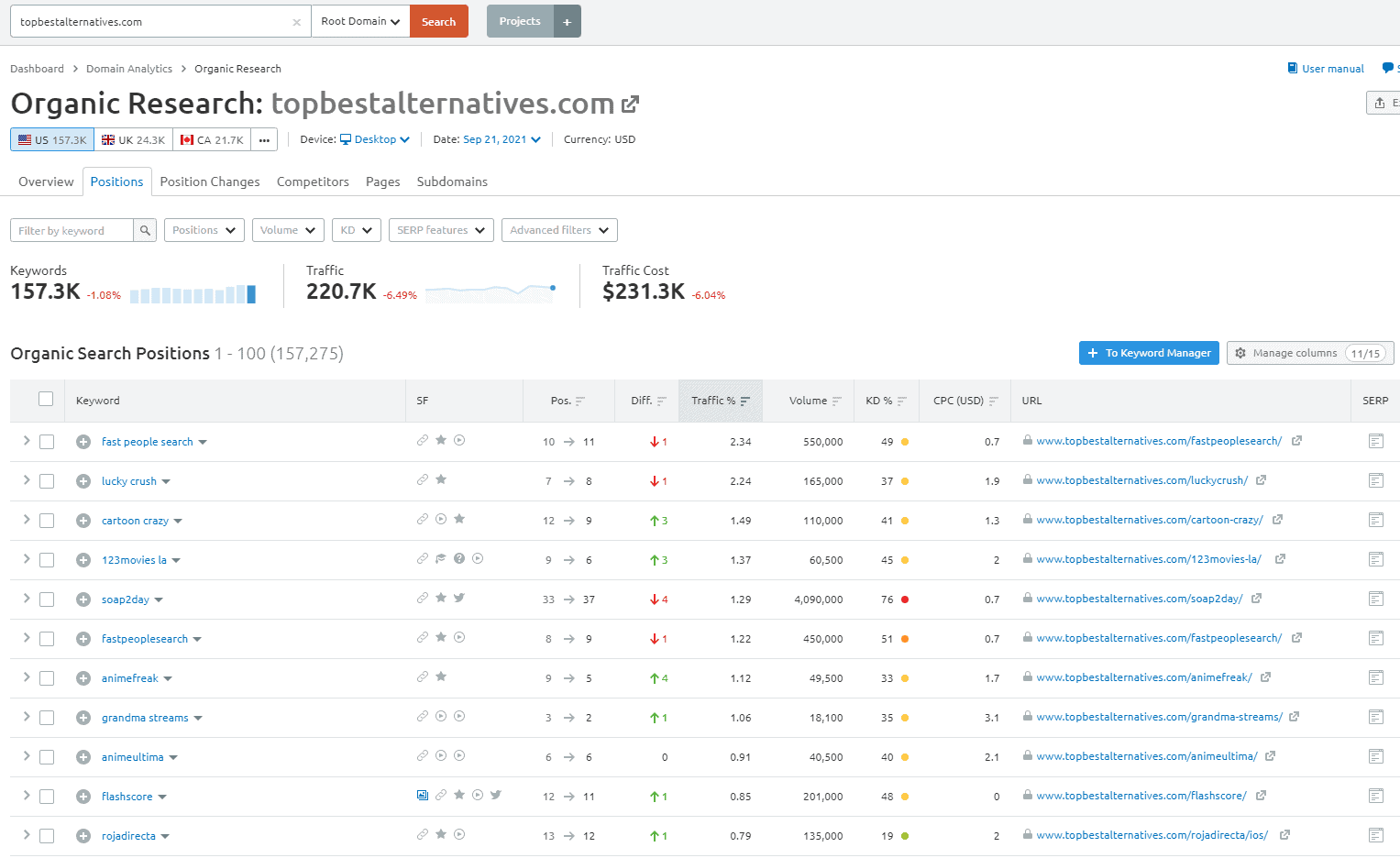This screenshot has height=858, width=1400.
Task: Open the Position Changes tab
Action: coord(210,181)
